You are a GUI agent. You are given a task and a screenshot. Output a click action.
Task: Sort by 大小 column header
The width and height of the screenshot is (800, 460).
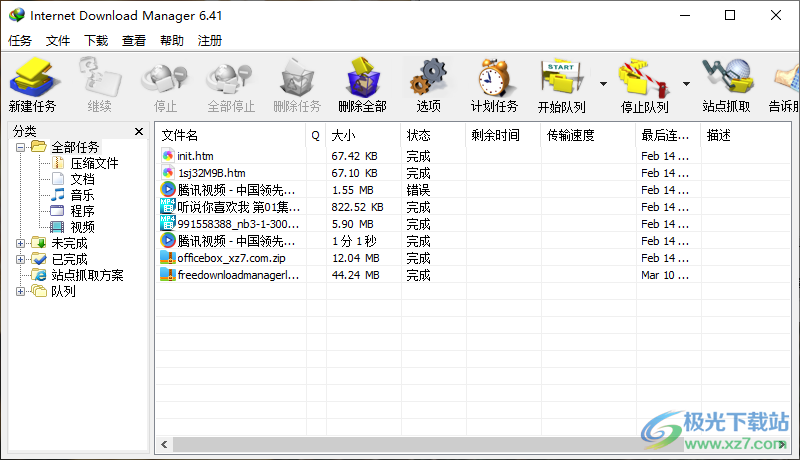point(363,135)
